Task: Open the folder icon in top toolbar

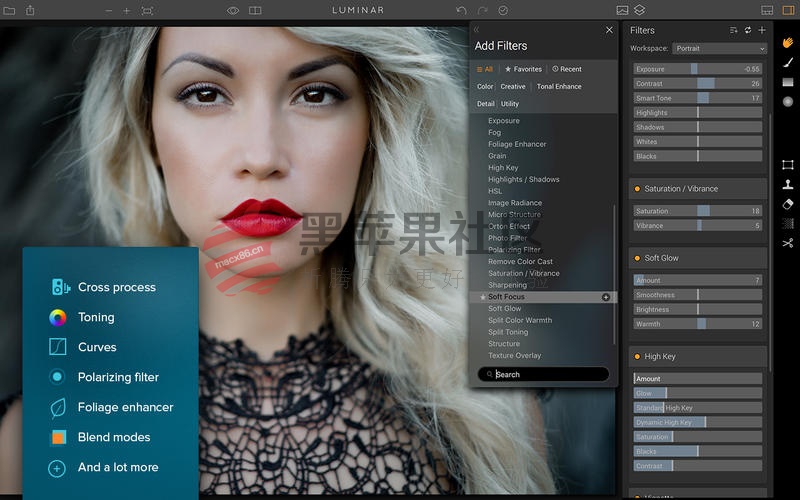Action: (x=9, y=10)
